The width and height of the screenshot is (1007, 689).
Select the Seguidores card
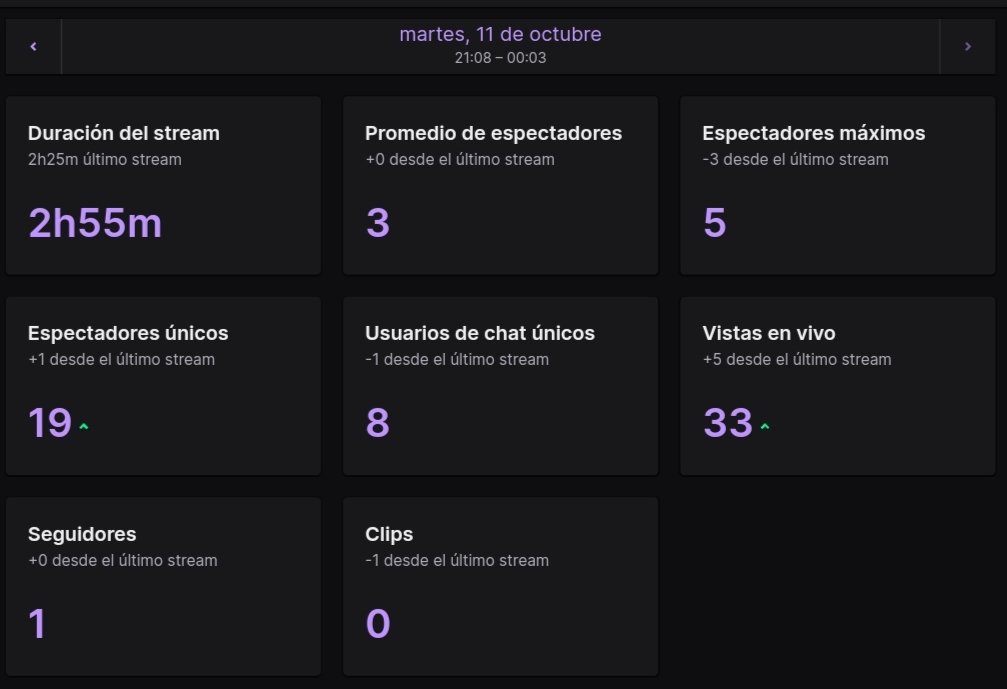click(x=163, y=586)
